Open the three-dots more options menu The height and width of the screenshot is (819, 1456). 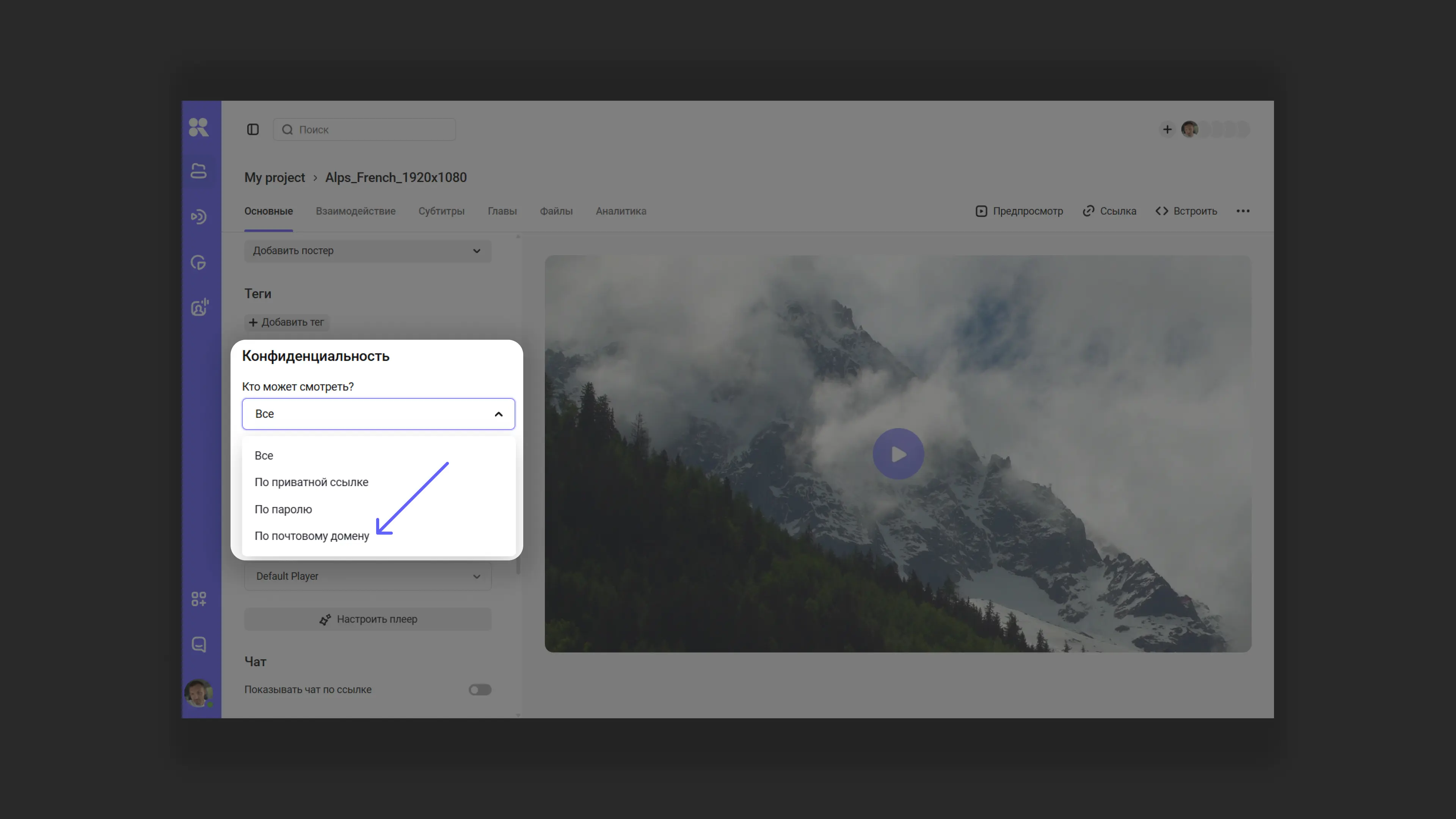pos(1243,211)
